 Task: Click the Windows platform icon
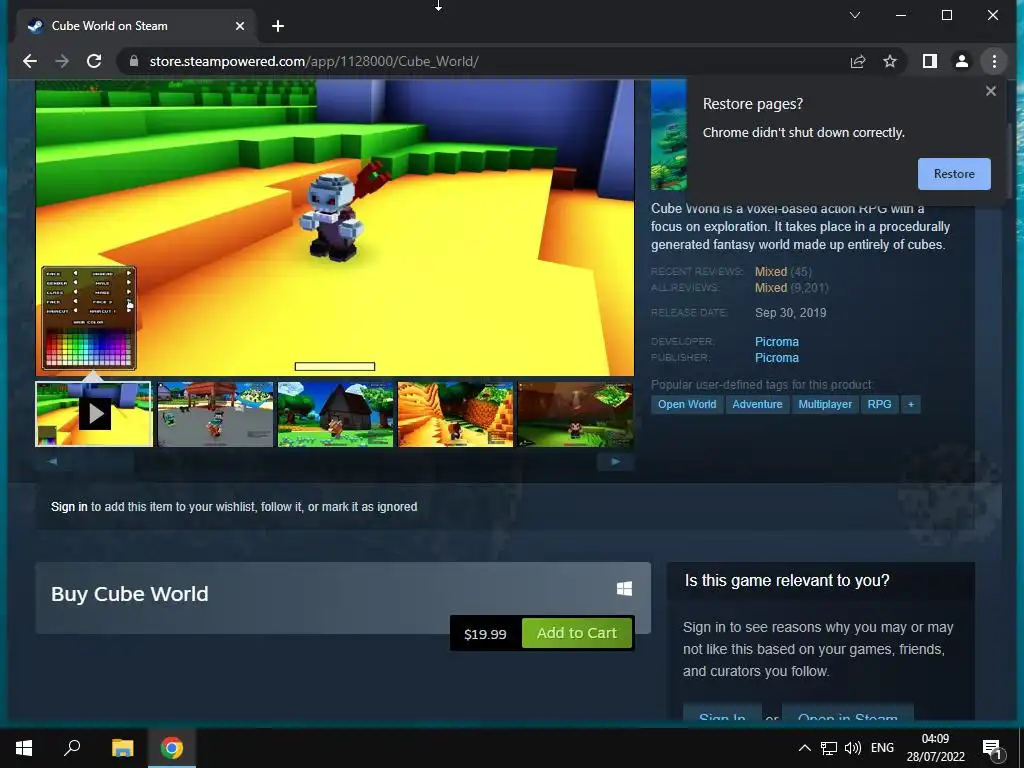(x=624, y=588)
